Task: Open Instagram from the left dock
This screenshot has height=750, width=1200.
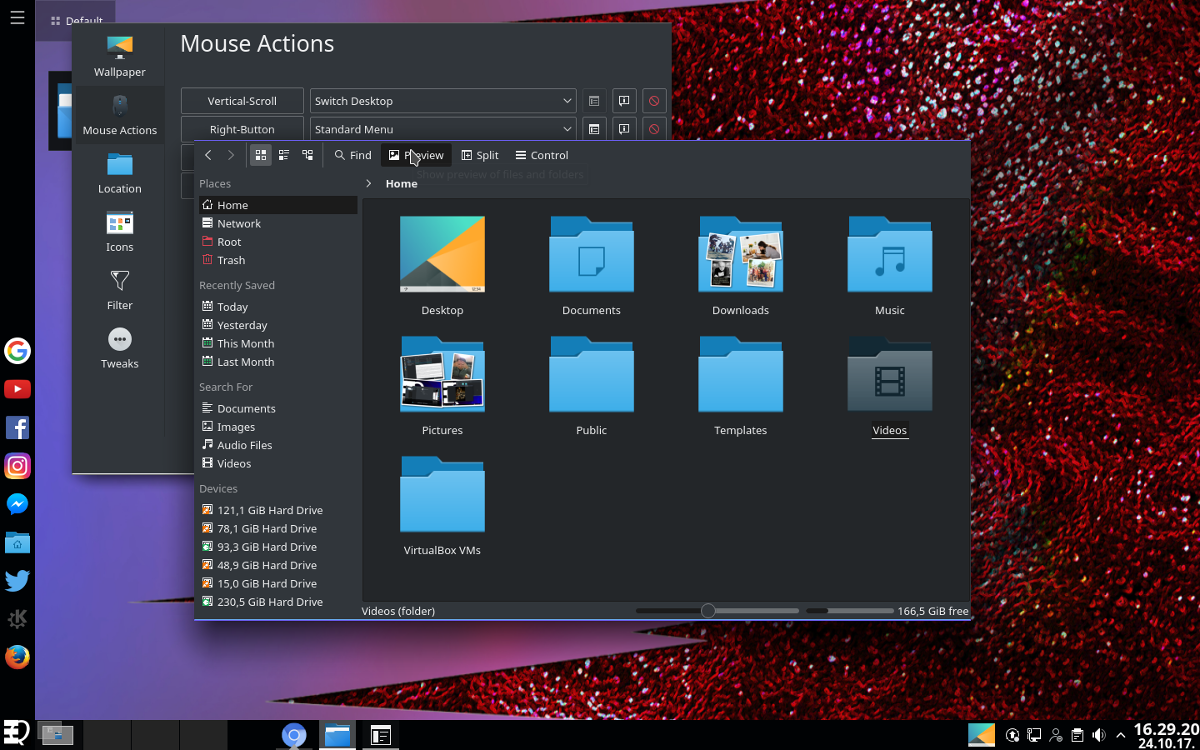Action: point(17,466)
